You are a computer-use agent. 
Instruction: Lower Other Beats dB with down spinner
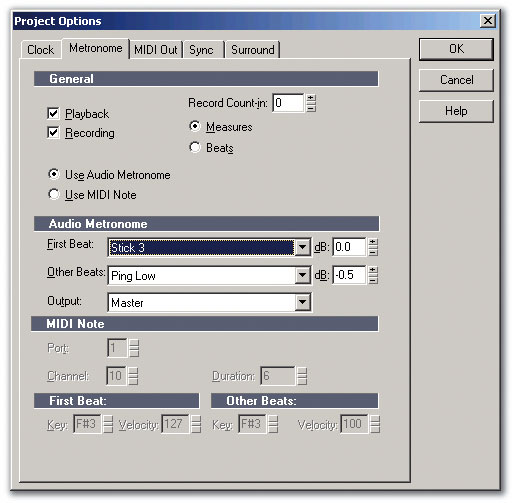[373, 279]
